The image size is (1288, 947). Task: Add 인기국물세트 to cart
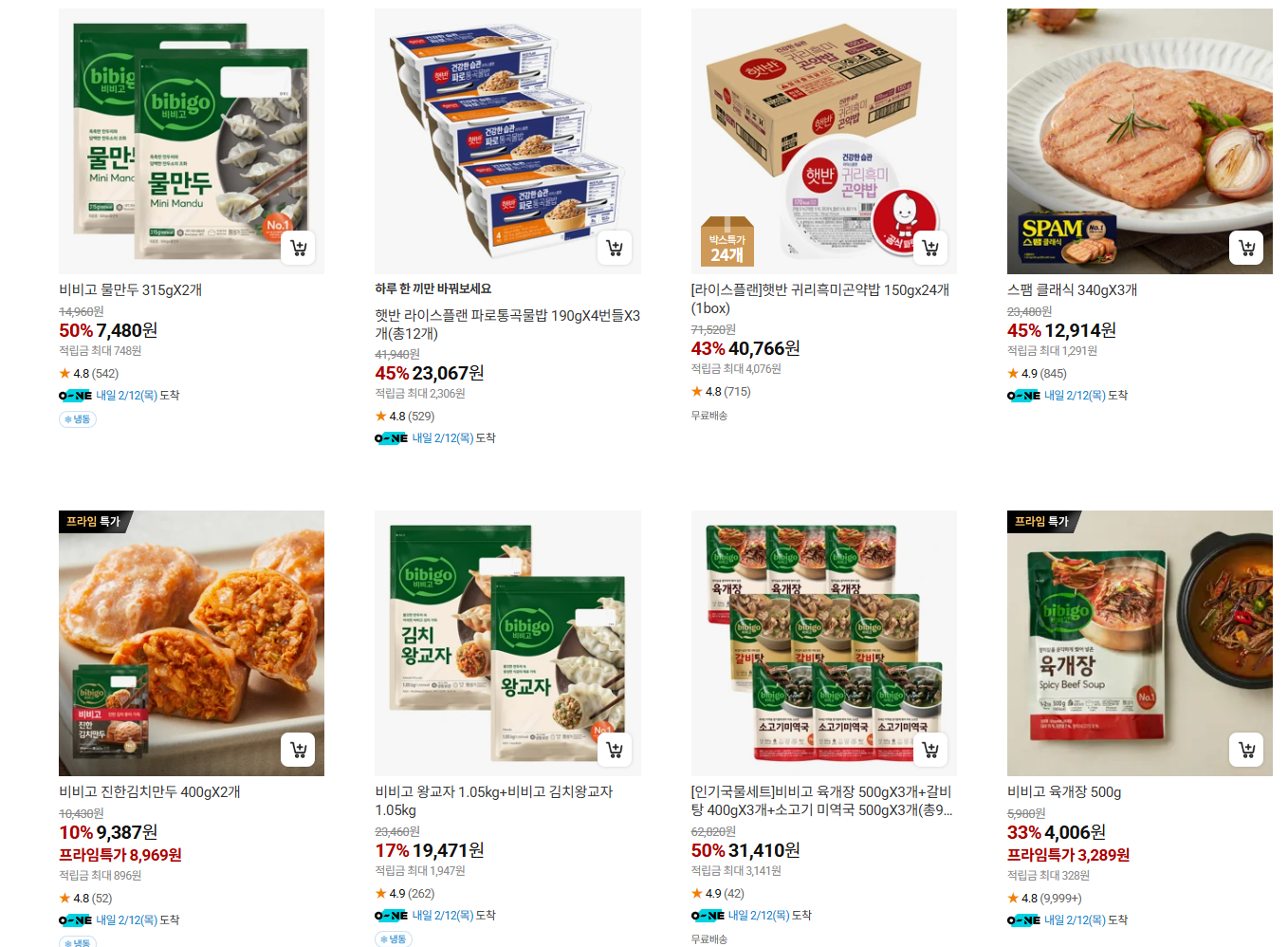(930, 751)
